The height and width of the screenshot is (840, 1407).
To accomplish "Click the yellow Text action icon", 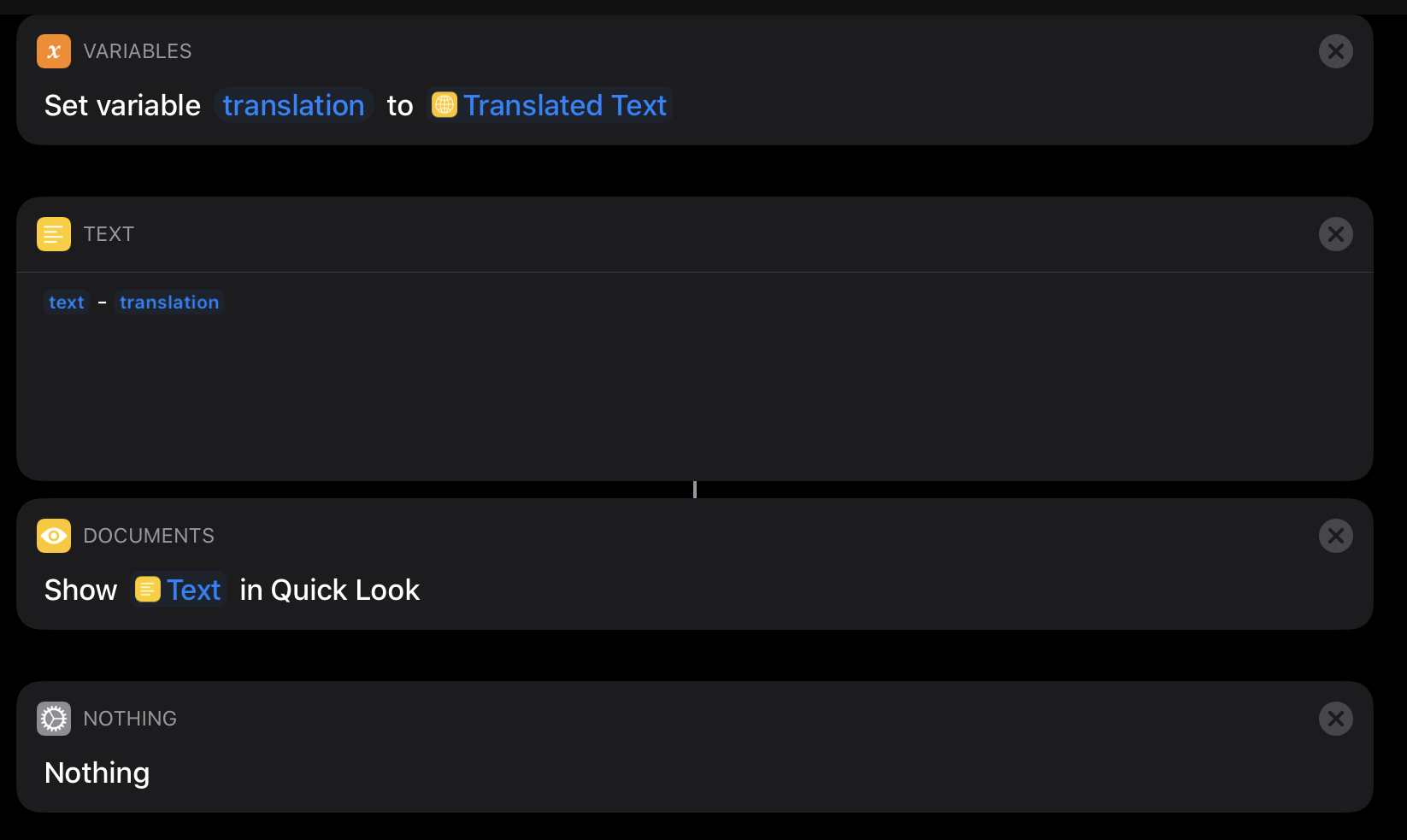I will click(x=54, y=234).
